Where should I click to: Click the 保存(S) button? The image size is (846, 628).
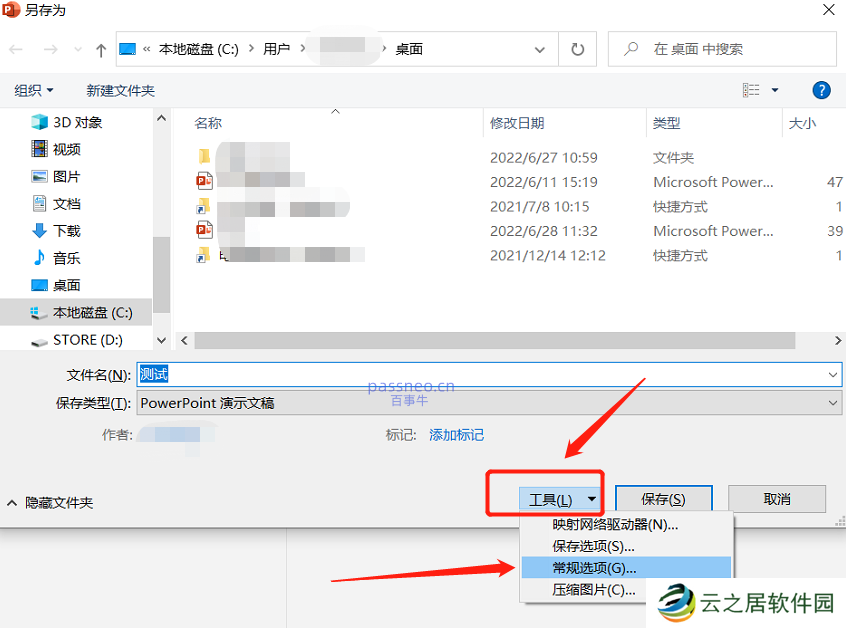pos(661,498)
